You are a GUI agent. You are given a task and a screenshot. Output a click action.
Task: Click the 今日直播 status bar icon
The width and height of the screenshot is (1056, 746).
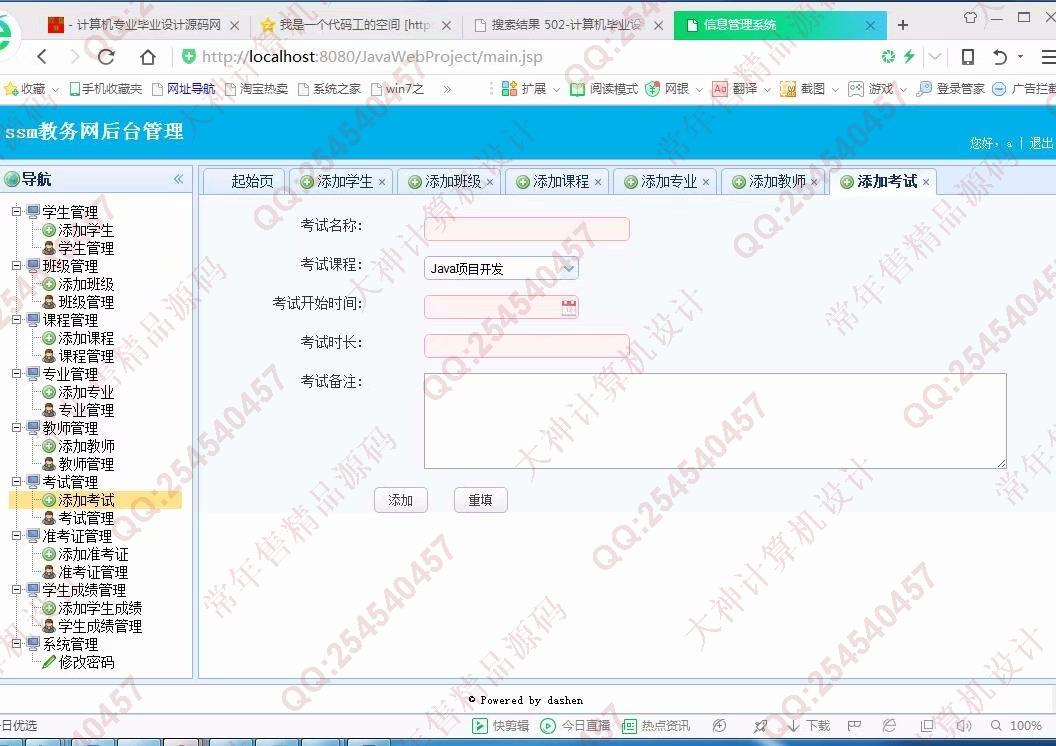click(548, 726)
